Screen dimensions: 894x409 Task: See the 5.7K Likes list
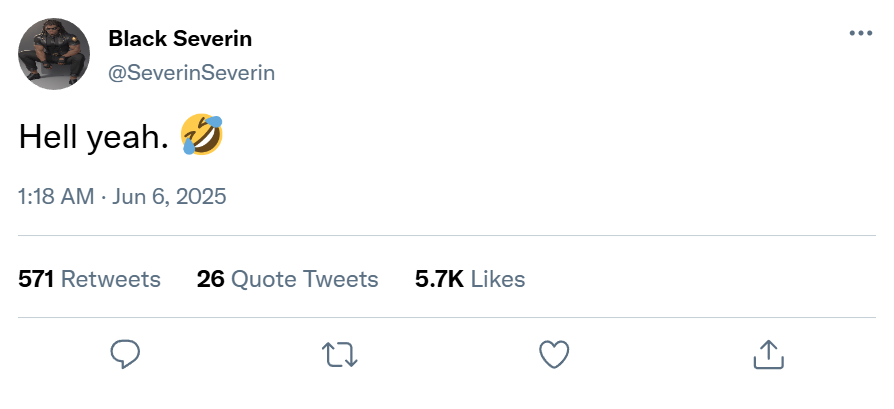point(470,279)
